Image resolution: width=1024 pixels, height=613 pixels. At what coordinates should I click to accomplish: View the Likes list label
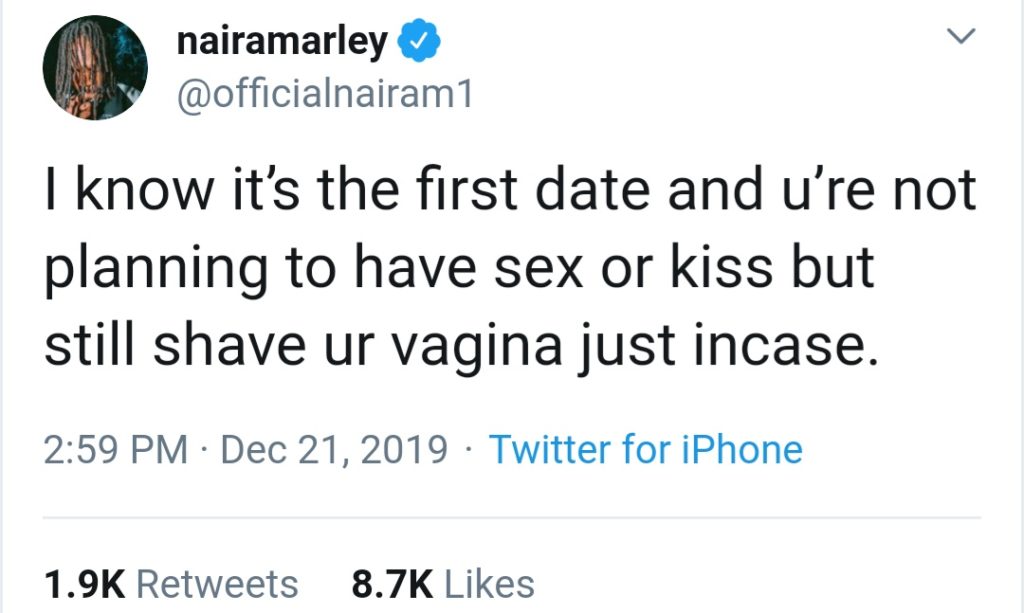(488, 584)
